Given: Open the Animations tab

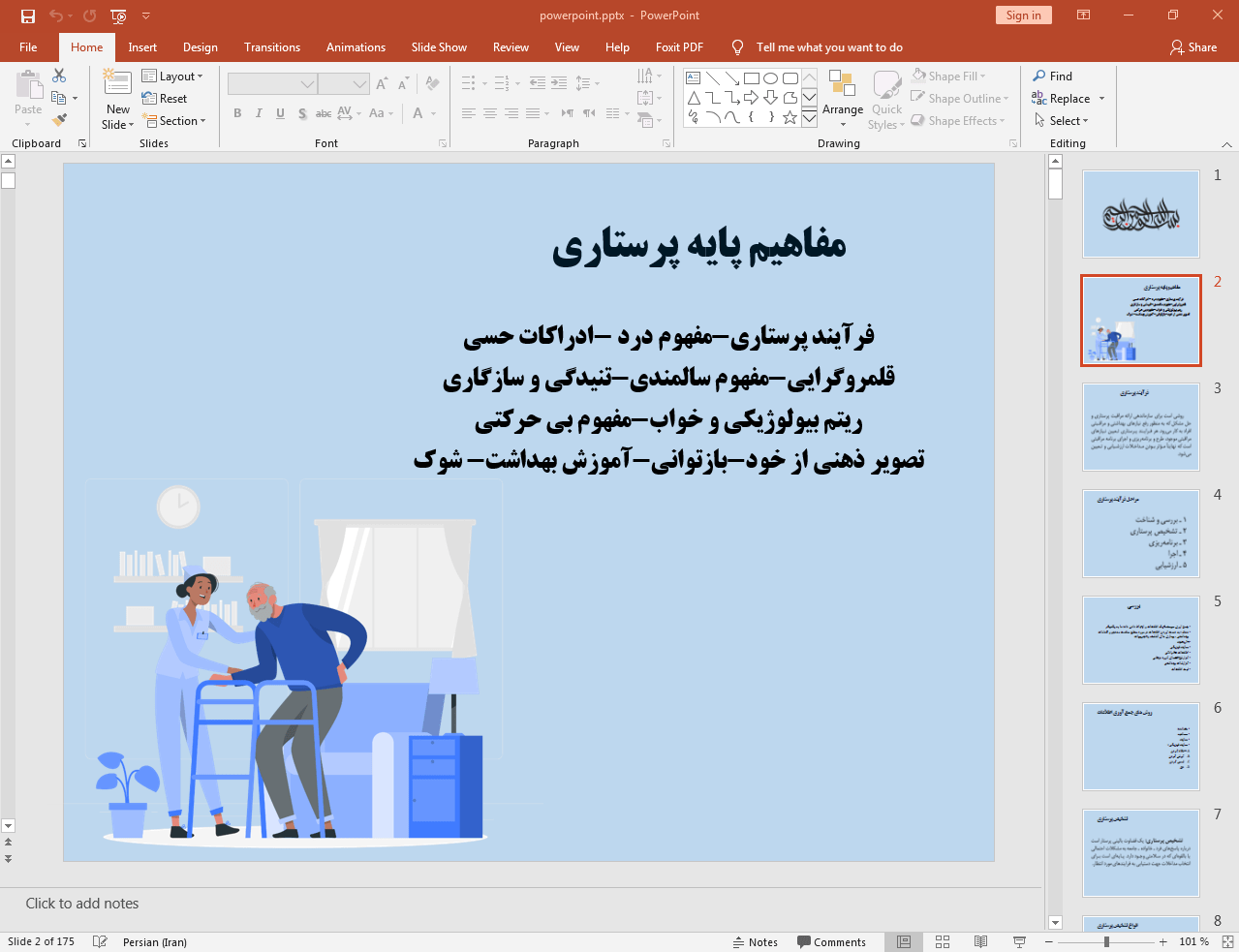Looking at the screenshot, I should [x=356, y=46].
